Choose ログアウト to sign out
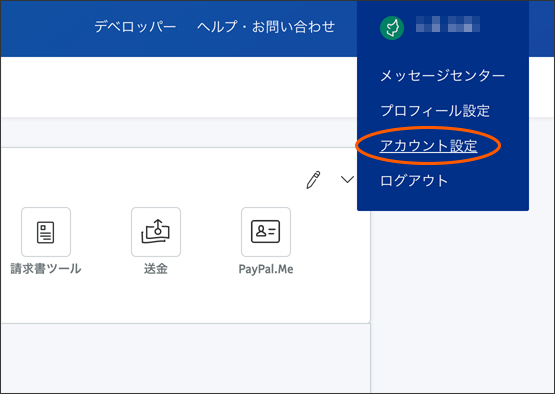The image size is (555, 394). pos(414,181)
